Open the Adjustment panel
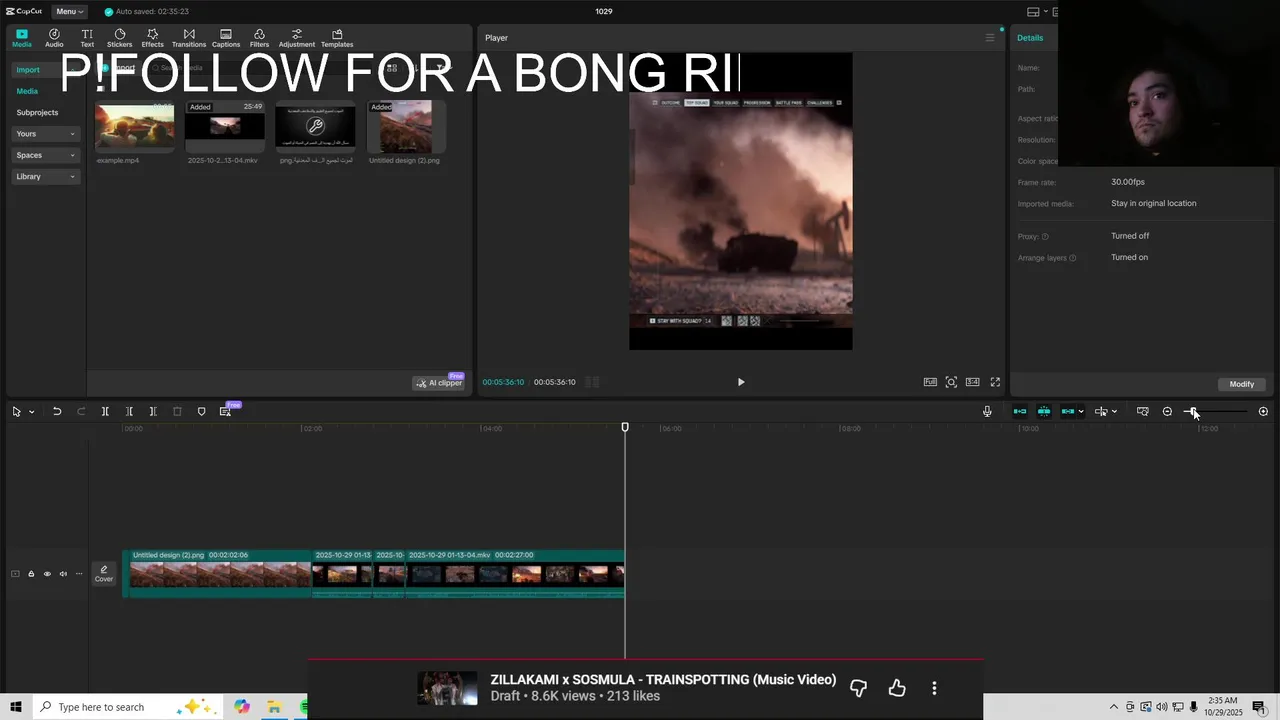 pyautogui.click(x=296, y=38)
